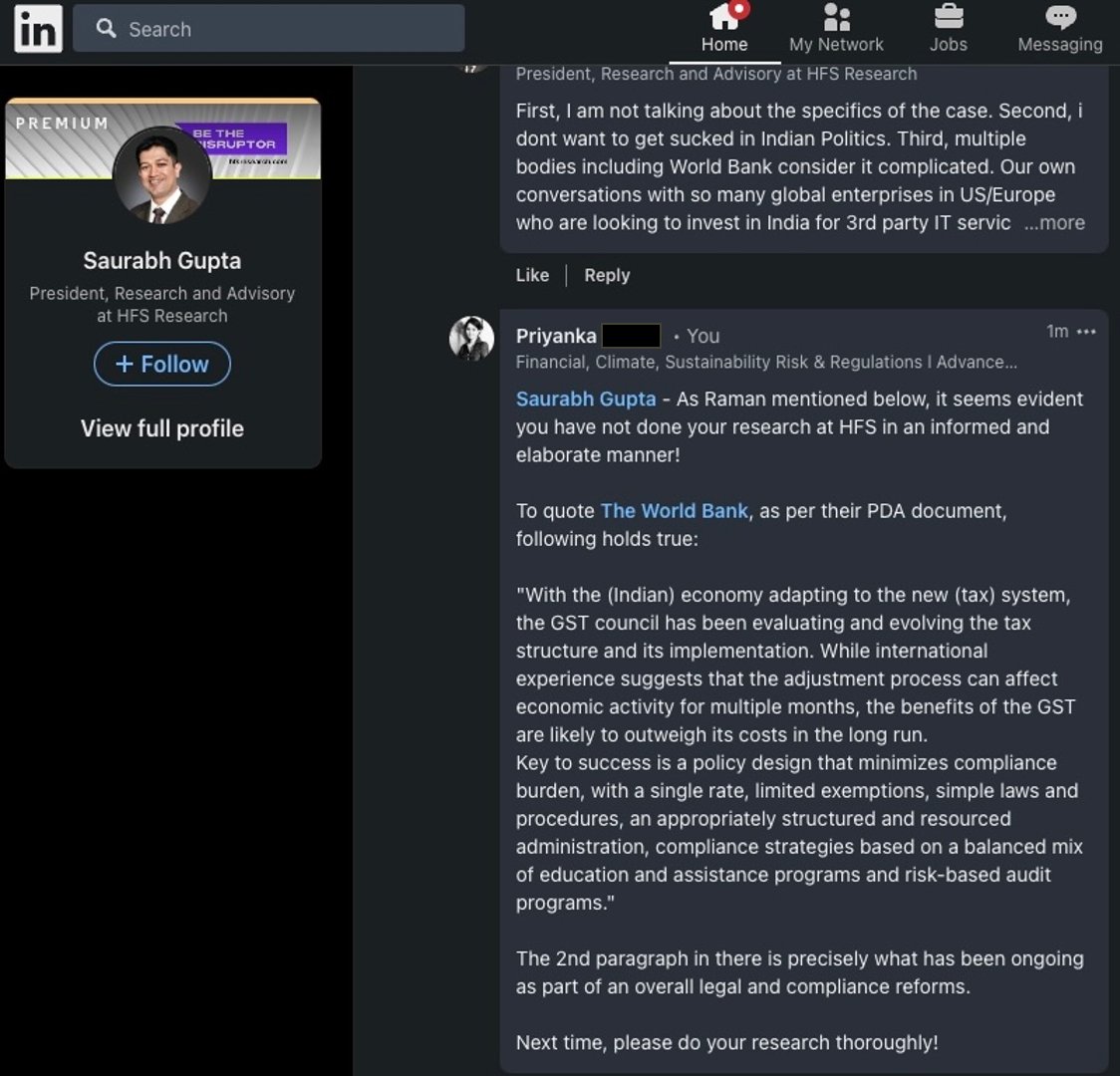This screenshot has width=1120, height=1076.
Task: Open the My Network tab
Action: 836,29
